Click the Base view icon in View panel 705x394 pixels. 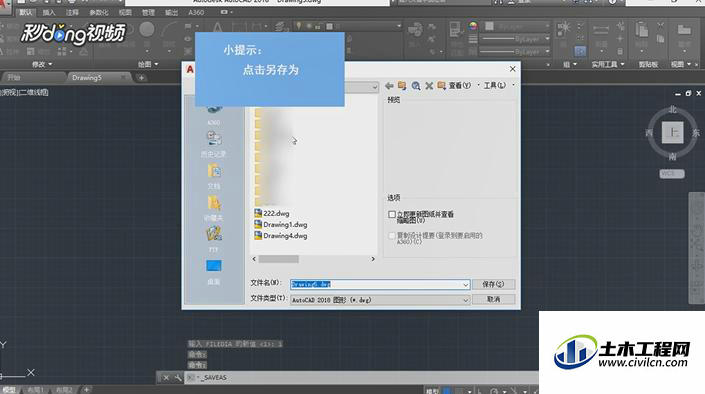click(x=684, y=31)
